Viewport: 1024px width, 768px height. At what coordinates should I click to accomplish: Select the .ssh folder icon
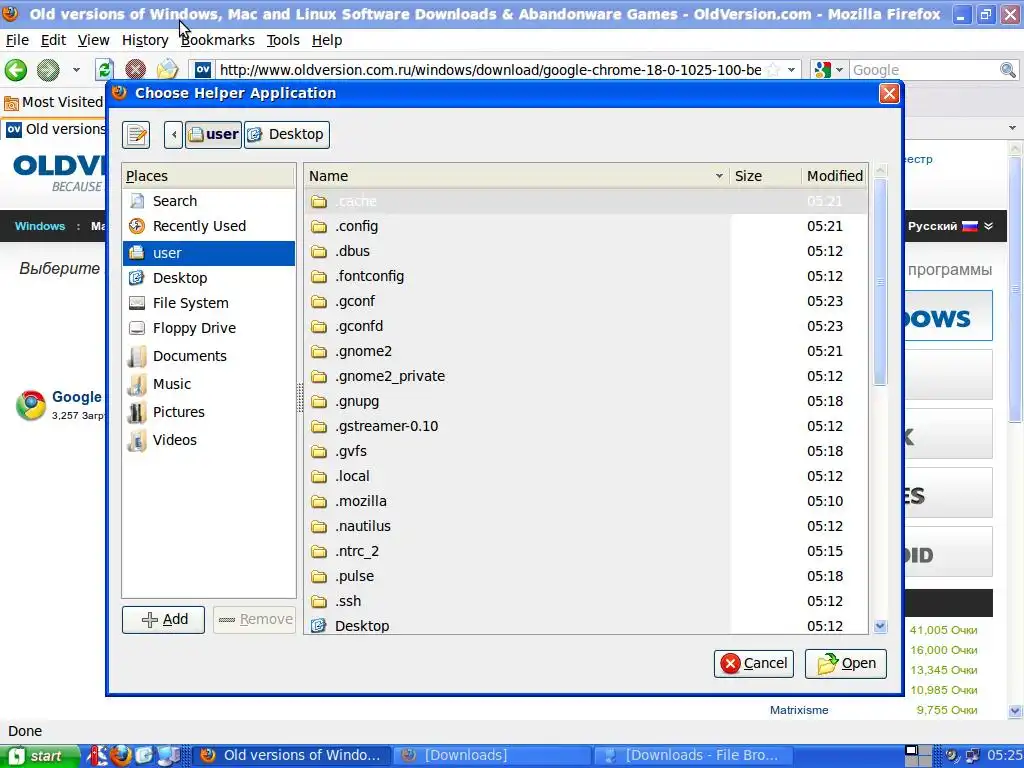click(x=319, y=601)
